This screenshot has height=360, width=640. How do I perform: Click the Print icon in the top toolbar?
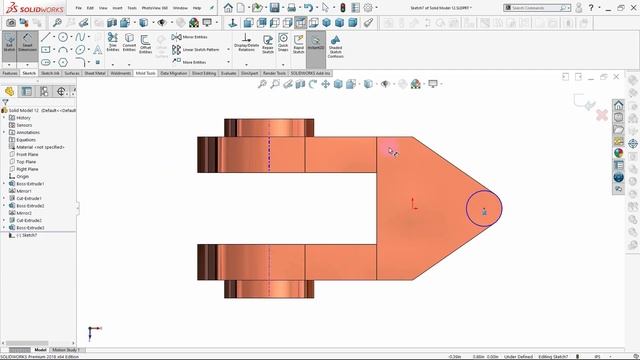(x=291, y=7)
